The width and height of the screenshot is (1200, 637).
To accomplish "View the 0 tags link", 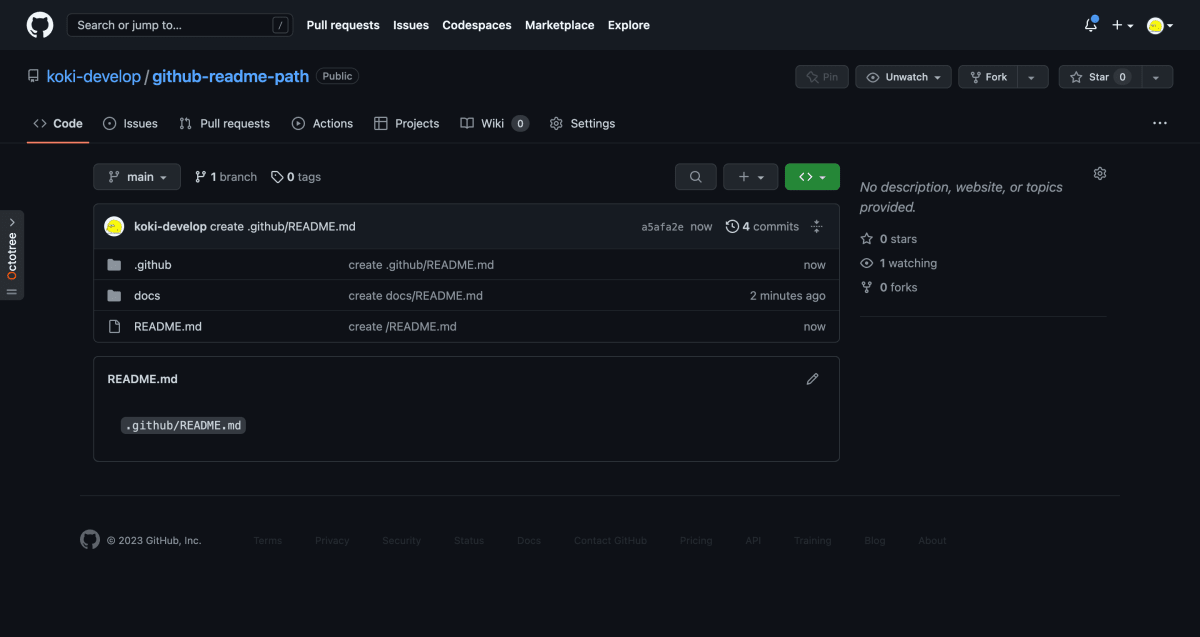I will tap(296, 177).
